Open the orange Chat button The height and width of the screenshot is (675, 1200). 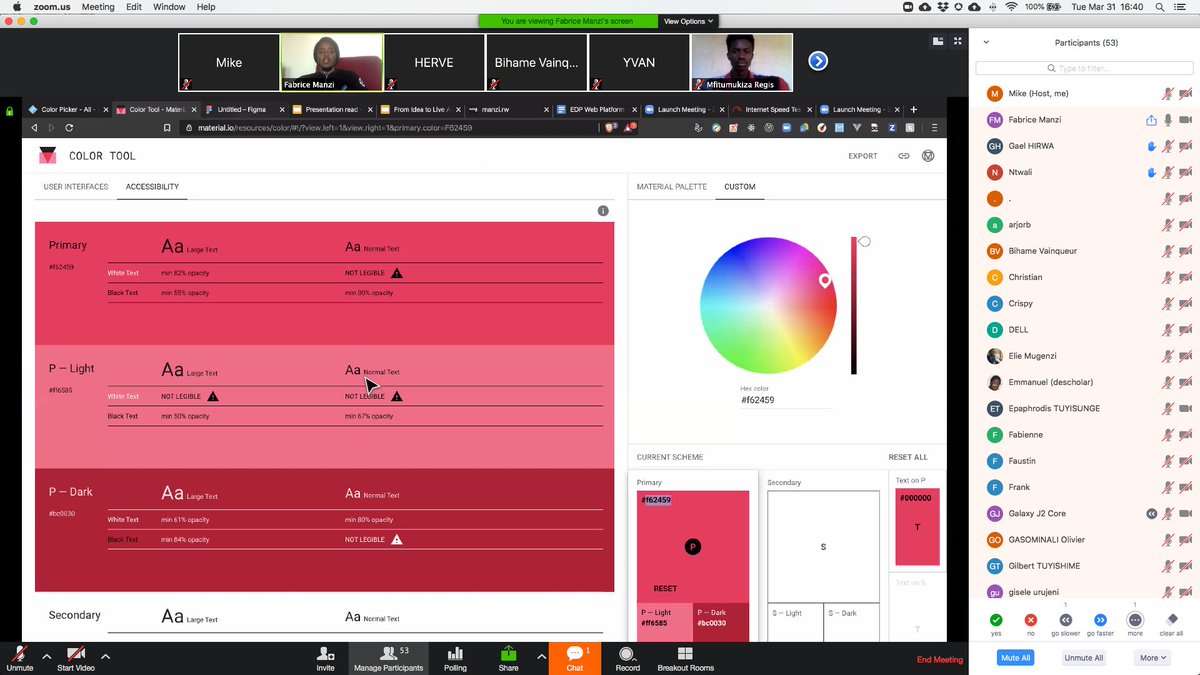574,657
